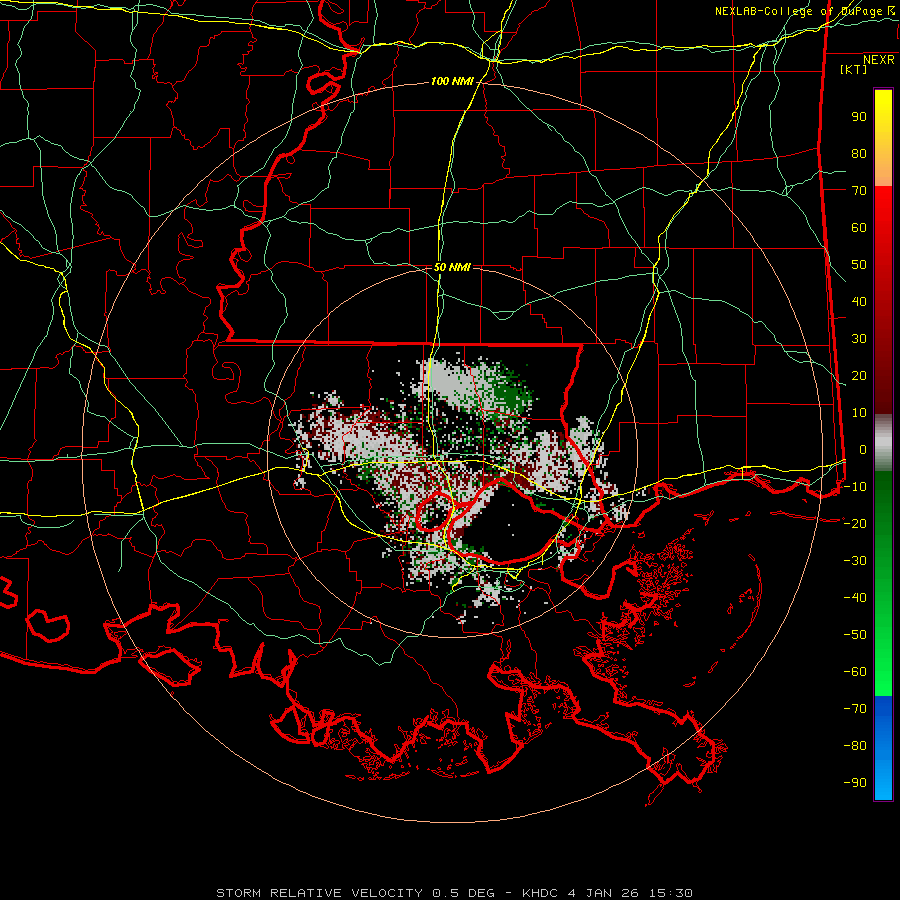900x900 pixels.
Task: Pick the bright green band near -60
Action: [x=883, y=674]
